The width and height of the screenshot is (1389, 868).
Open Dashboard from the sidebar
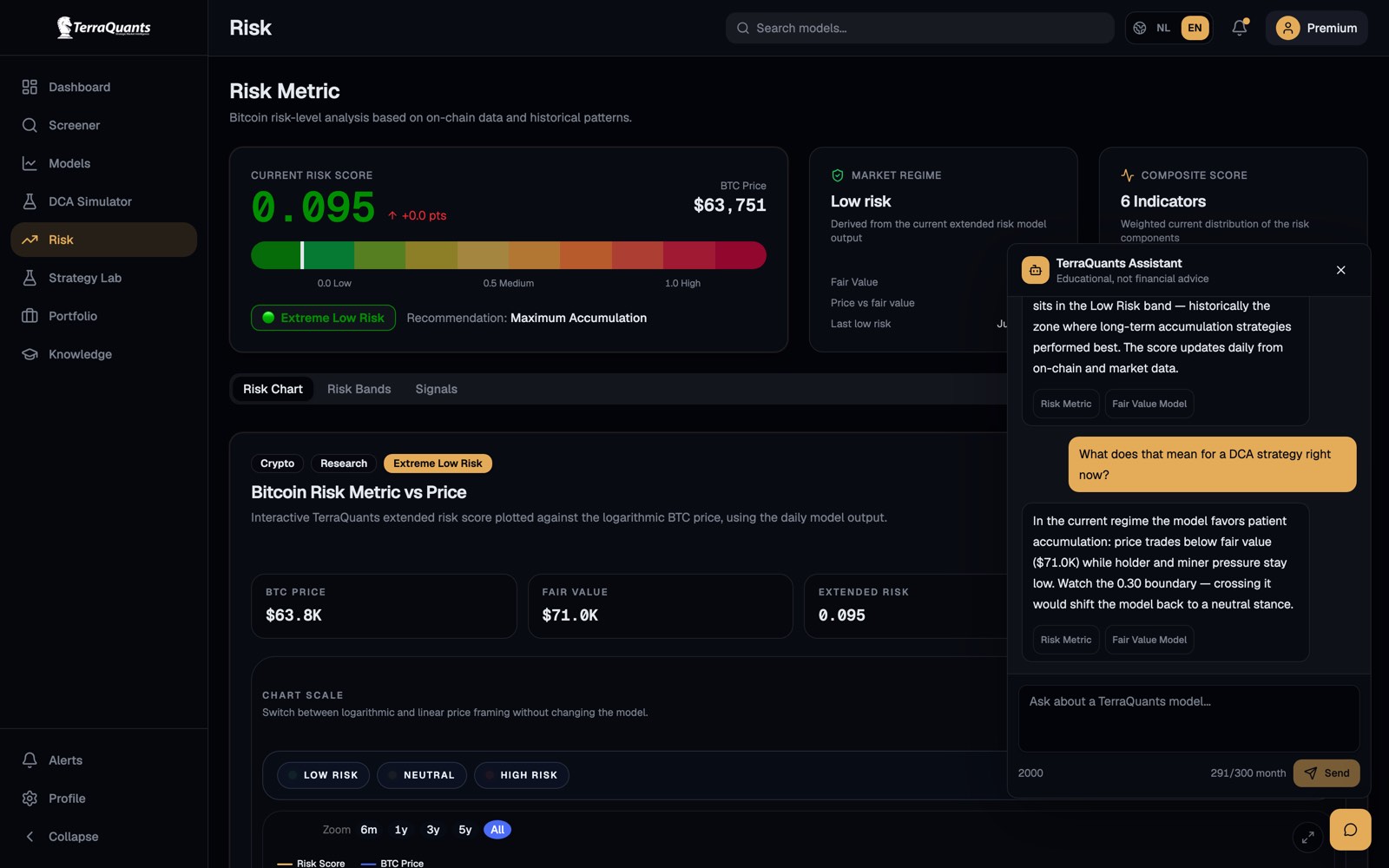103,87
